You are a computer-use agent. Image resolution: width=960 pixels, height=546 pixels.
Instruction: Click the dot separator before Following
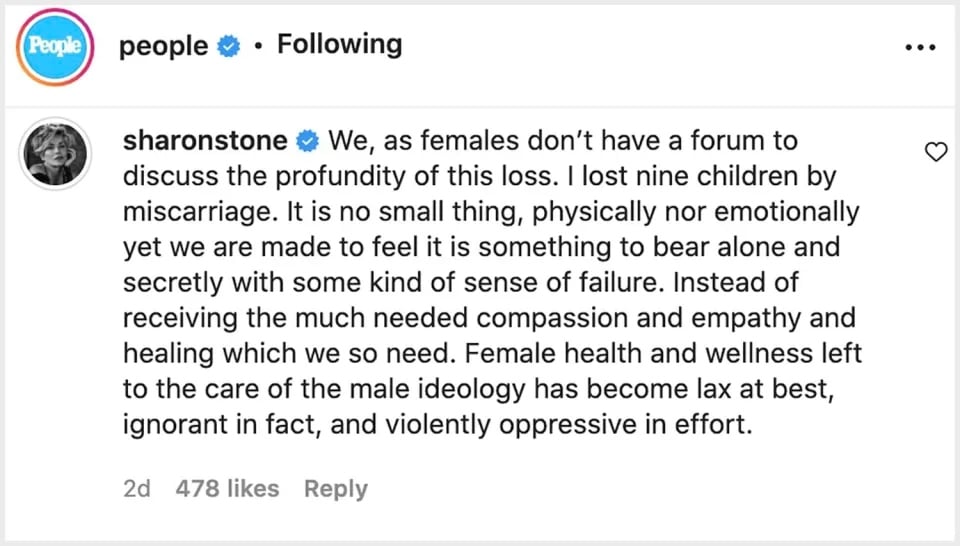(258, 46)
